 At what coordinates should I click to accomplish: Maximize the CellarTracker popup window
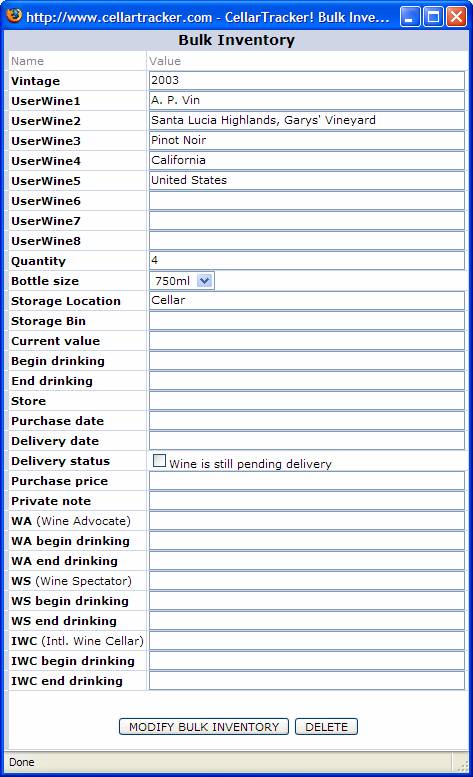point(433,17)
